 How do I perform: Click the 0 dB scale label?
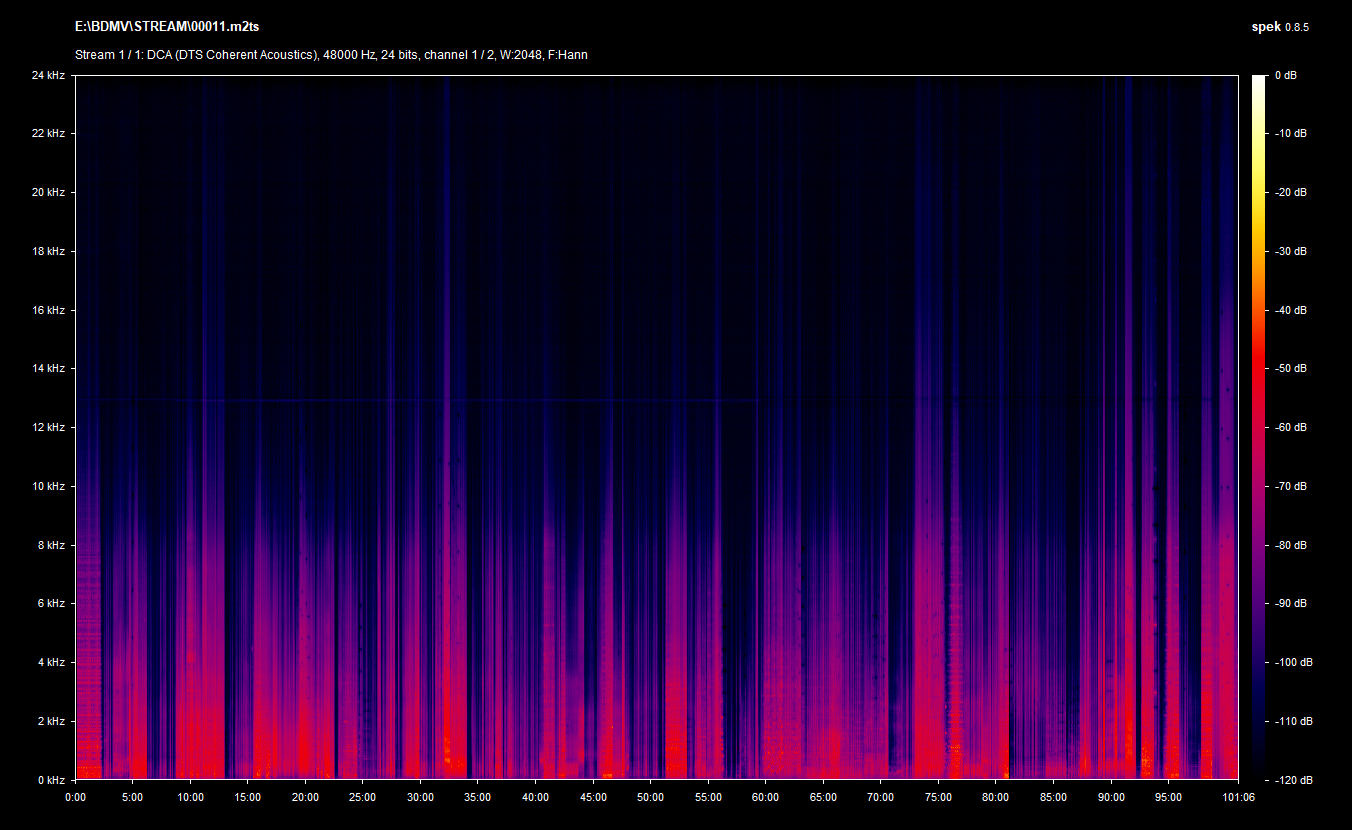pos(1287,76)
